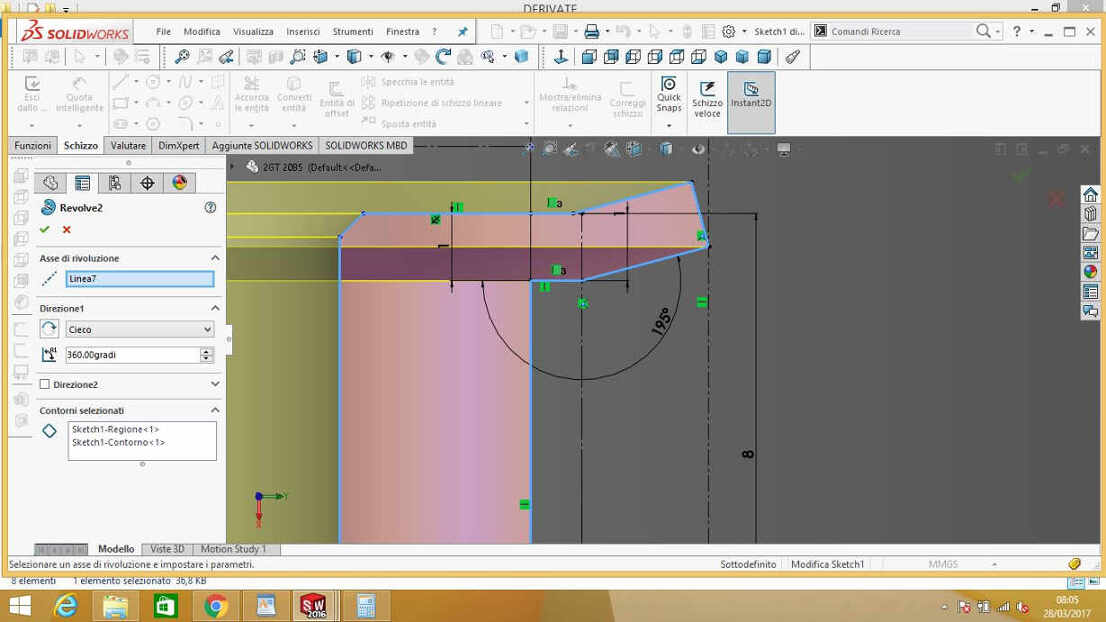Open the Finestra menu

click(403, 32)
